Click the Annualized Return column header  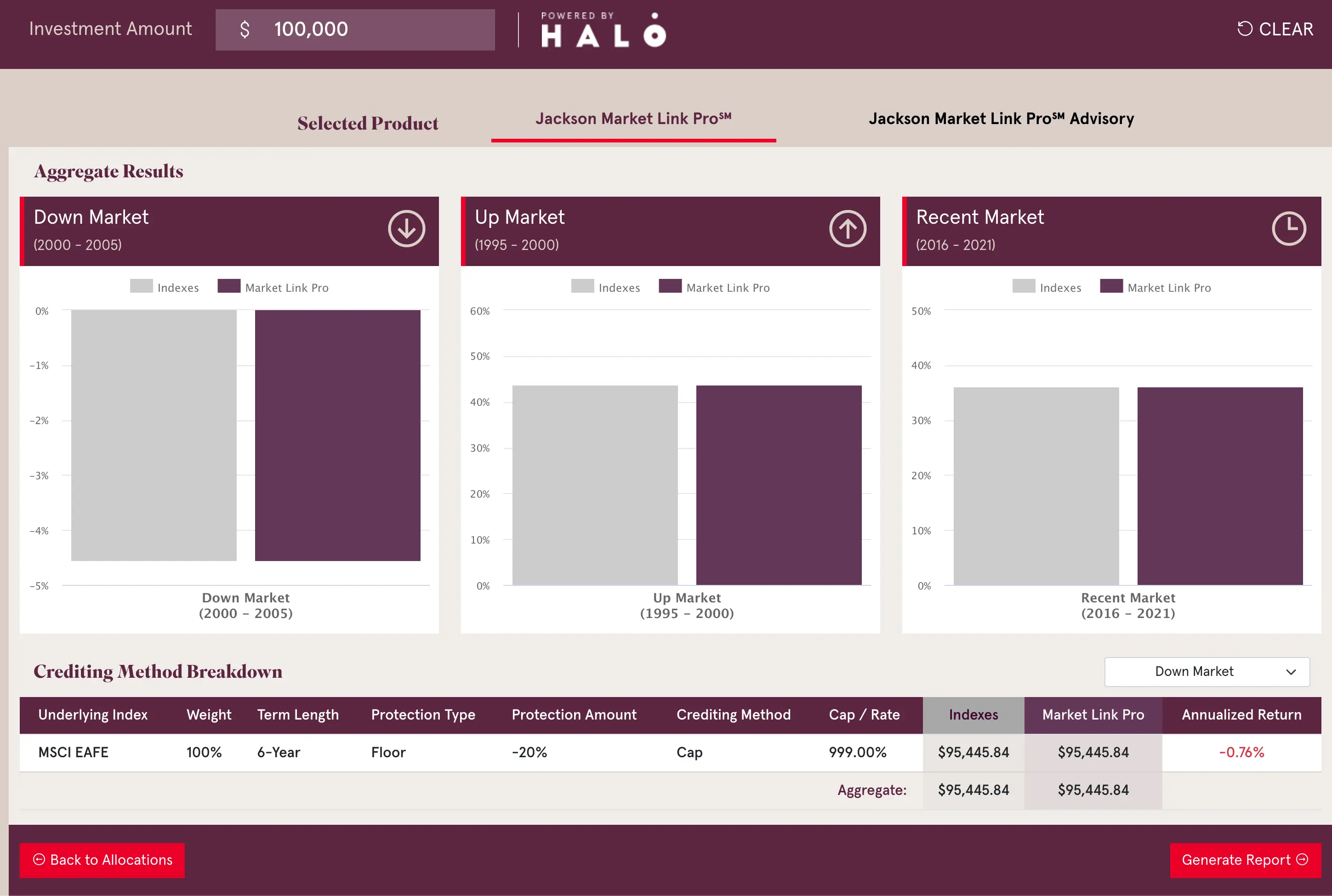tap(1241, 715)
